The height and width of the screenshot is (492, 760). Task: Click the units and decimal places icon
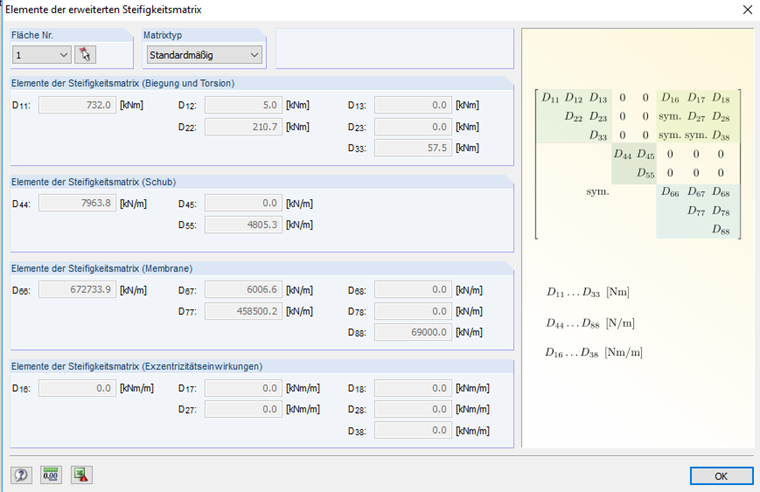pyautogui.click(x=51, y=474)
